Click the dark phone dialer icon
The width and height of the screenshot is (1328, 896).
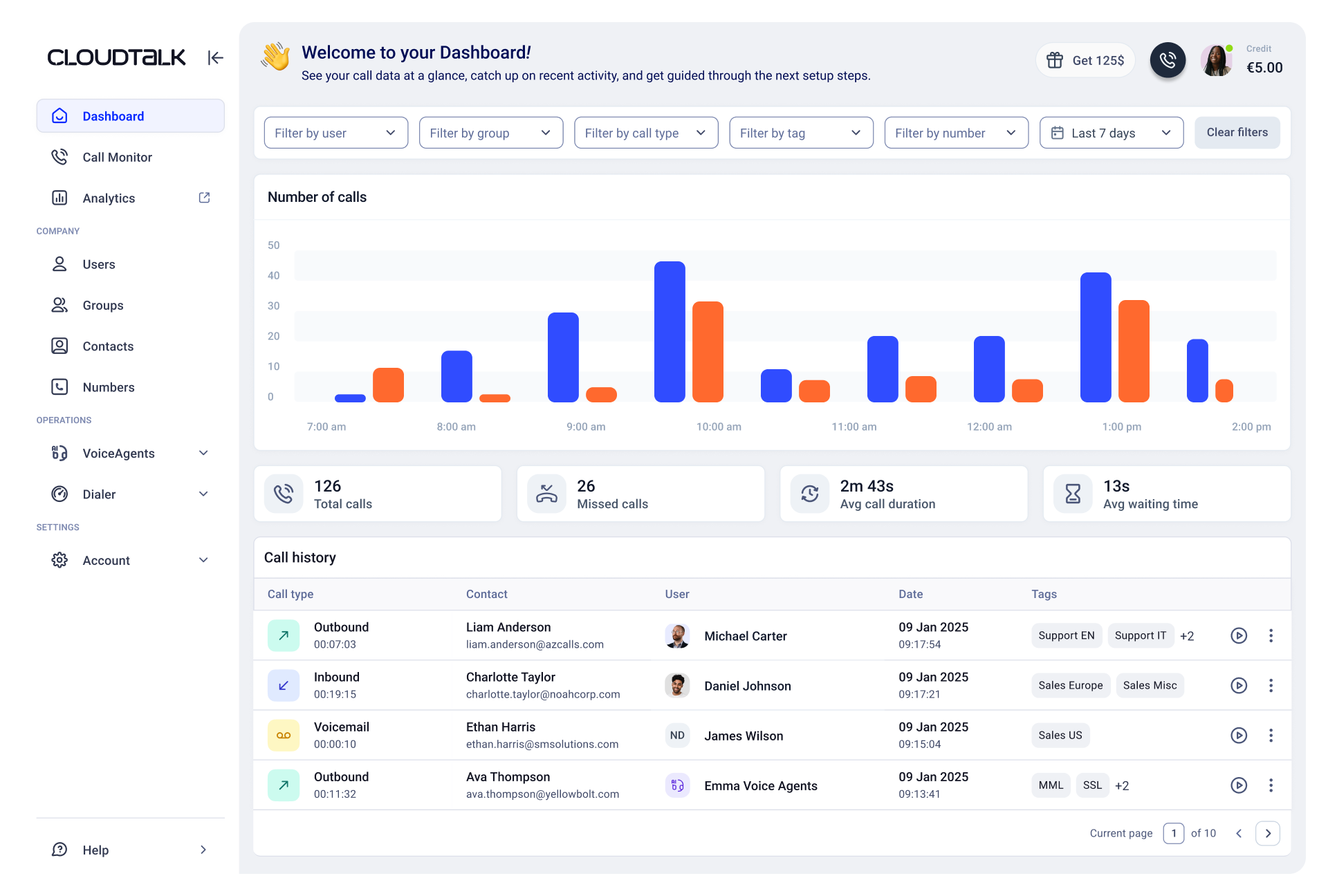[x=1168, y=60]
